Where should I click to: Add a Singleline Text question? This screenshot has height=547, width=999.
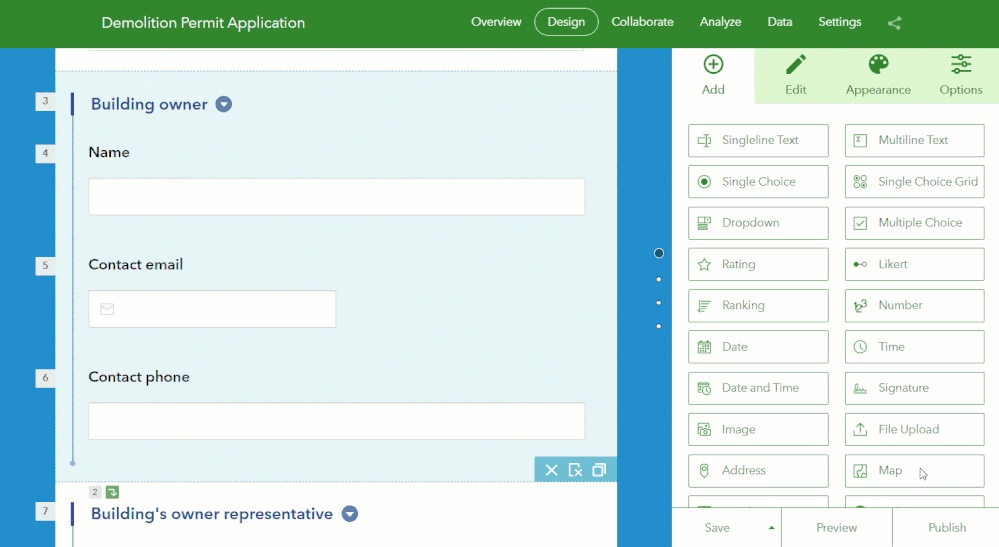758,140
